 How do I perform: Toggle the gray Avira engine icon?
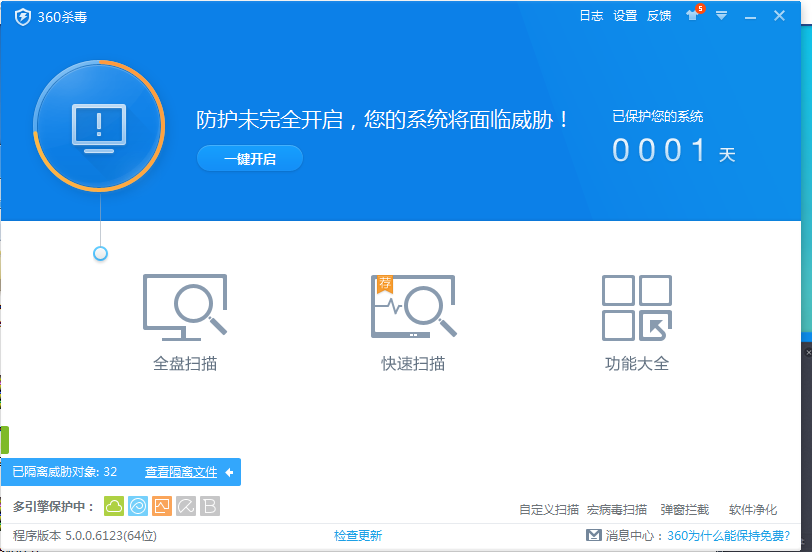pos(186,506)
